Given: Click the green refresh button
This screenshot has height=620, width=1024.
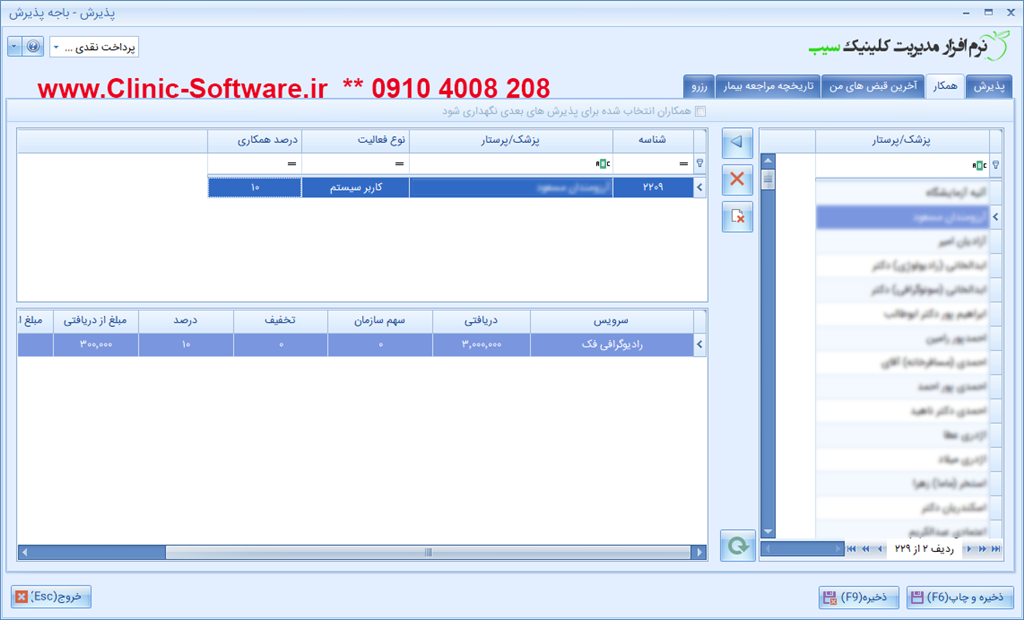Looking at the screenshot, I should 737,546.
